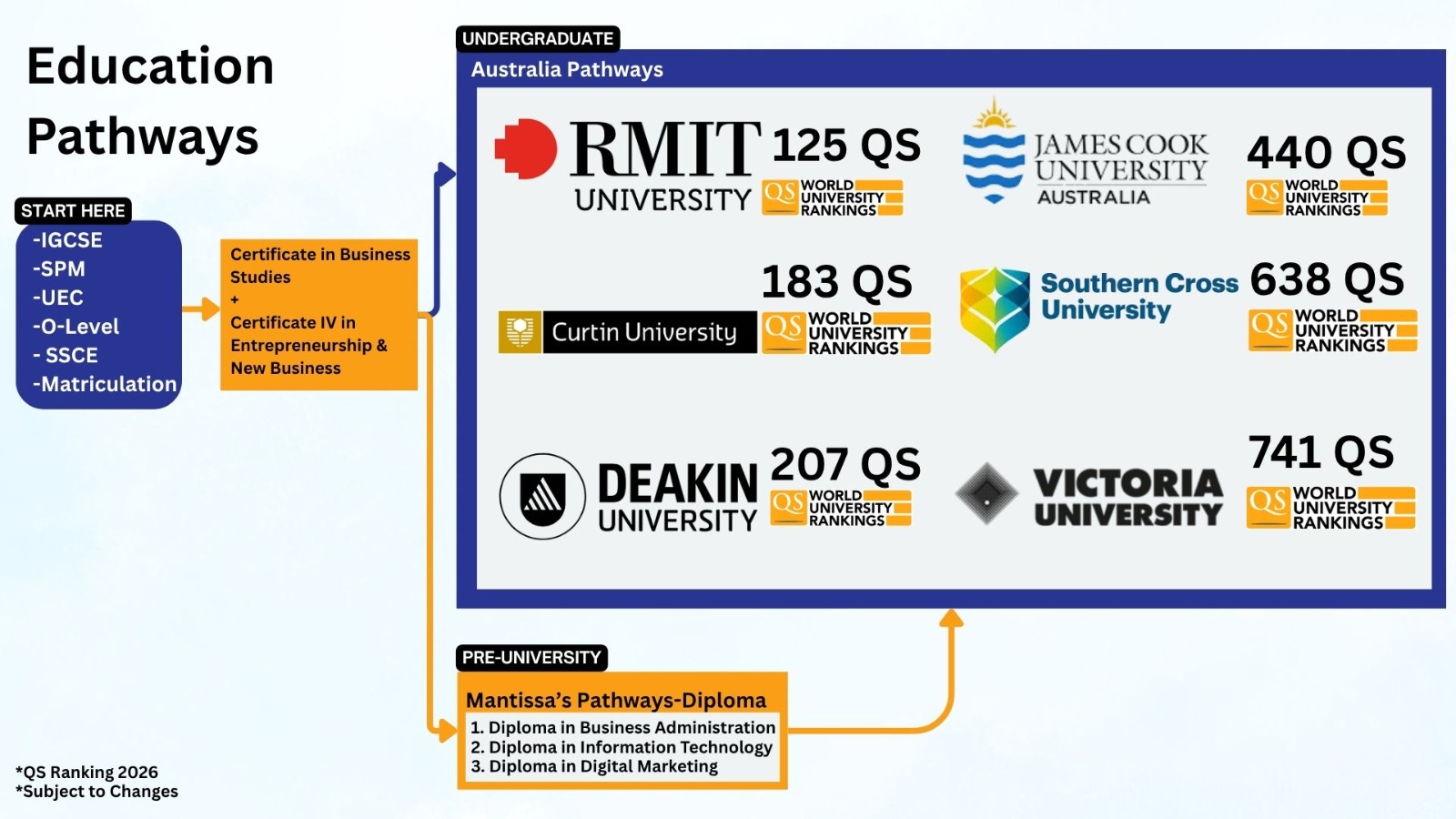The width and height of the screenshot is (1456, 819).
Task: Click the QS rankings badge beside Victoria University
Action: 1331,508
